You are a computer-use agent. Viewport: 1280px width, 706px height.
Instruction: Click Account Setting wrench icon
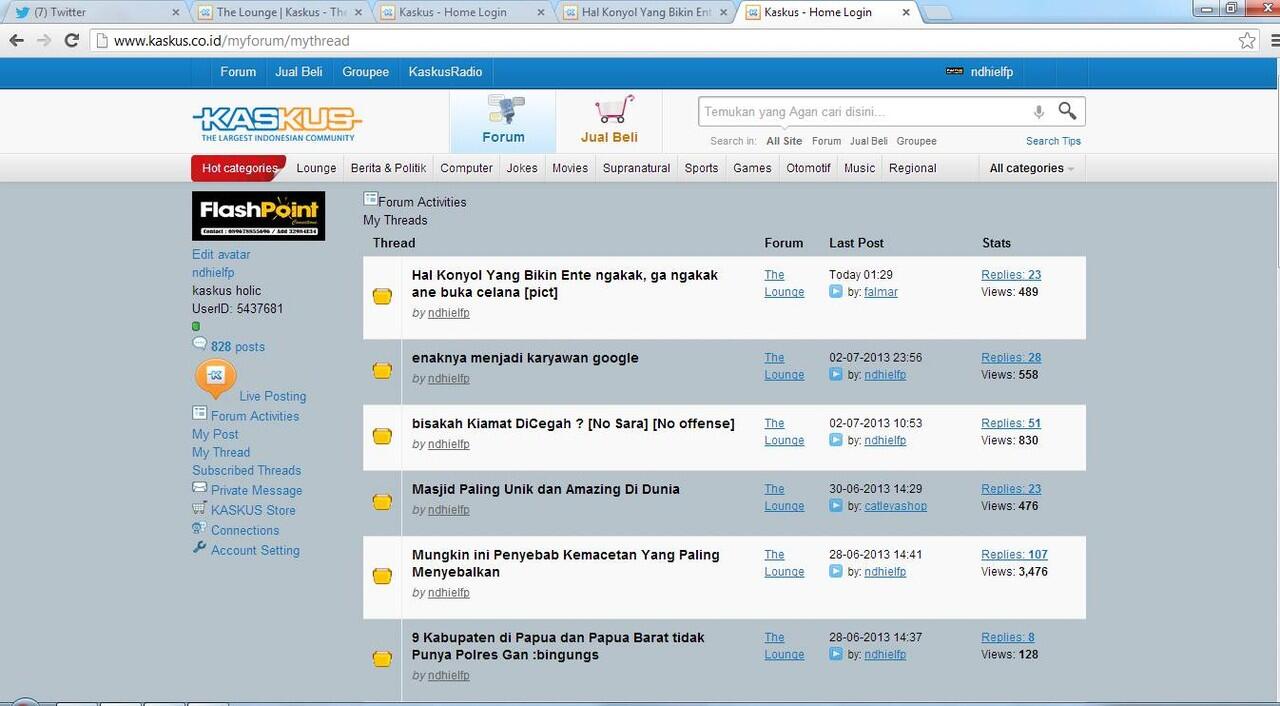200,549
